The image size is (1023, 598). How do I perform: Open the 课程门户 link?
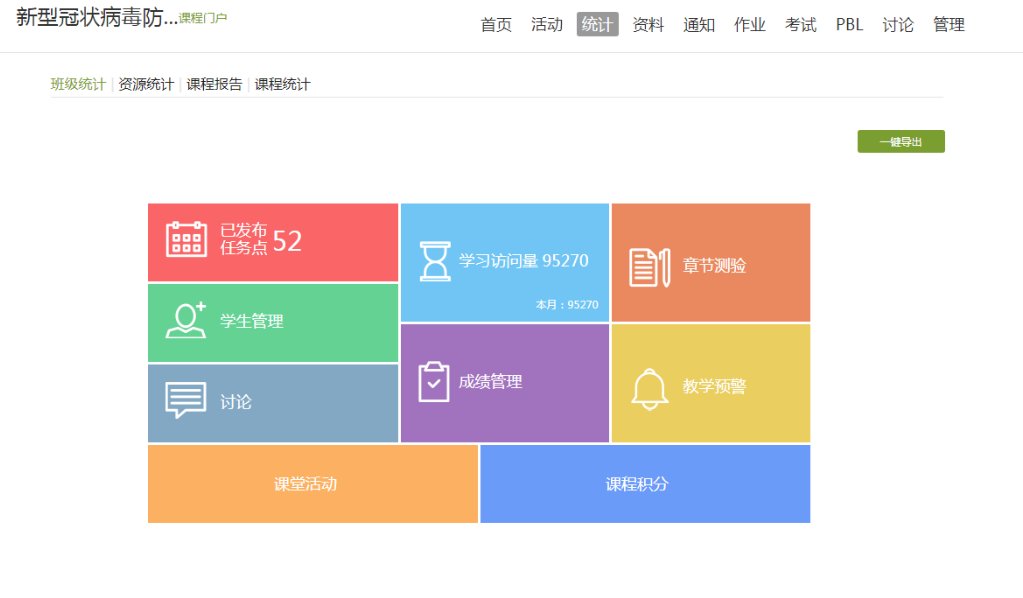203,18
